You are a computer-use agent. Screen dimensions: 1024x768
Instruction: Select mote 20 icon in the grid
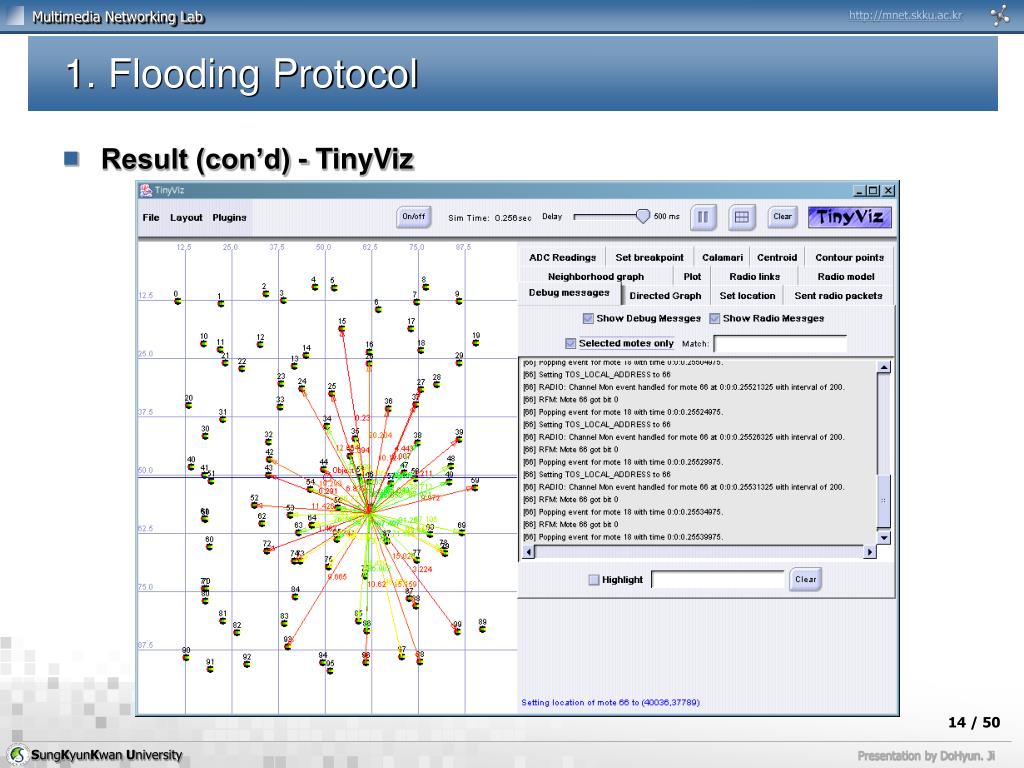[x=189, y=405]
